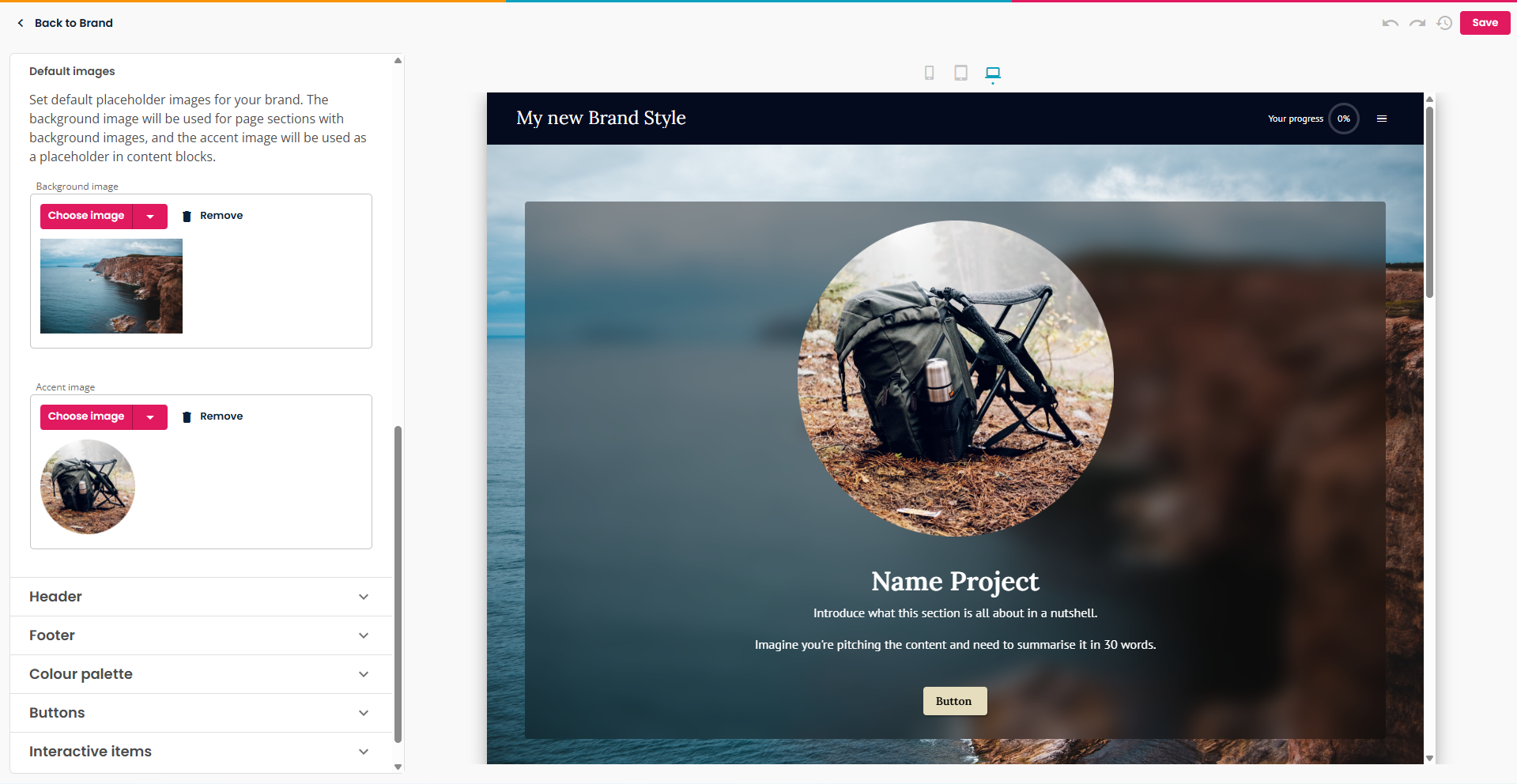Screen dimensions: 1517x784
Task: Click the Default images heading
Action: (72, 71)
